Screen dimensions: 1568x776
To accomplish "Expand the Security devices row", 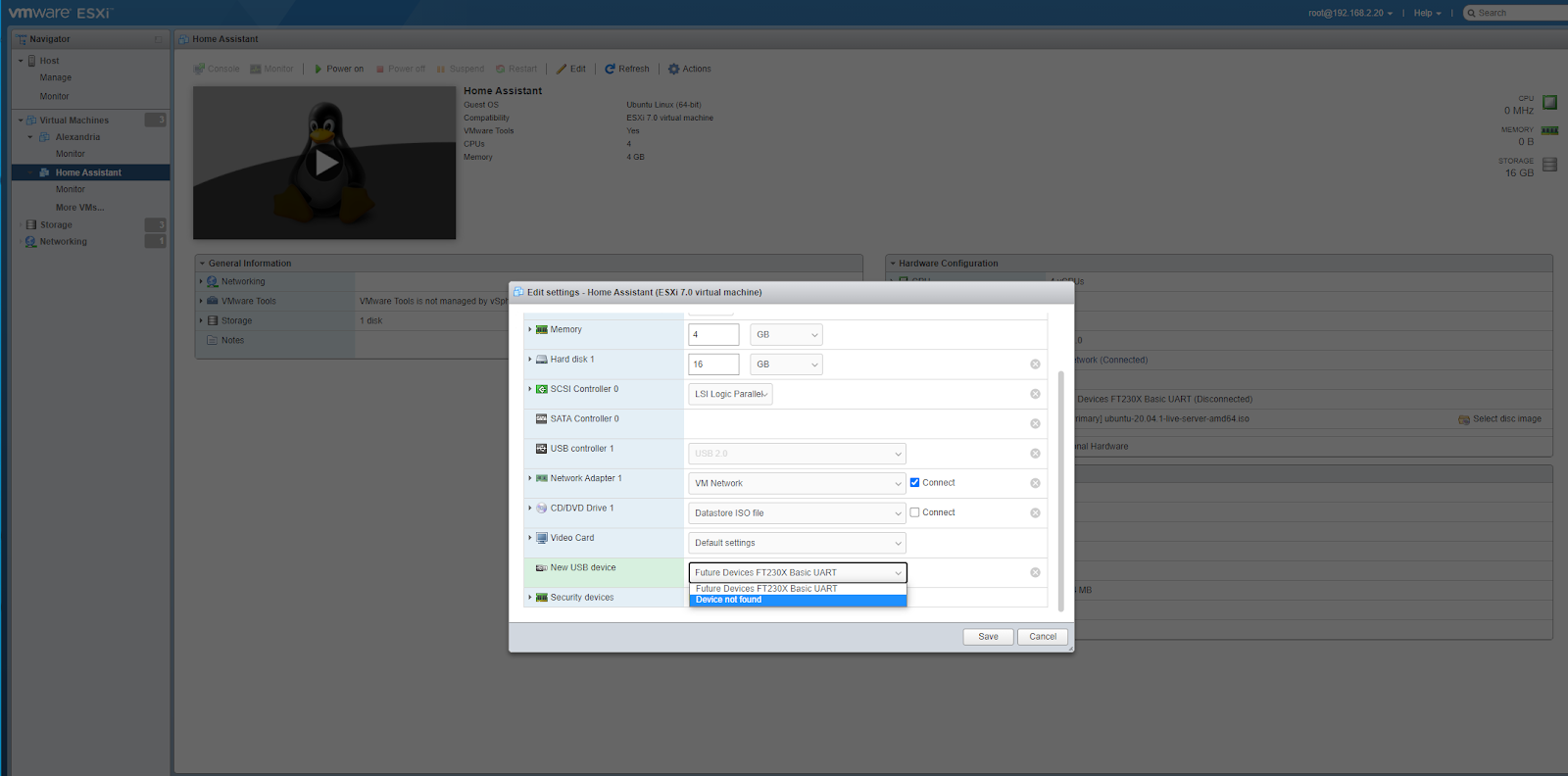I will point(530,598).
